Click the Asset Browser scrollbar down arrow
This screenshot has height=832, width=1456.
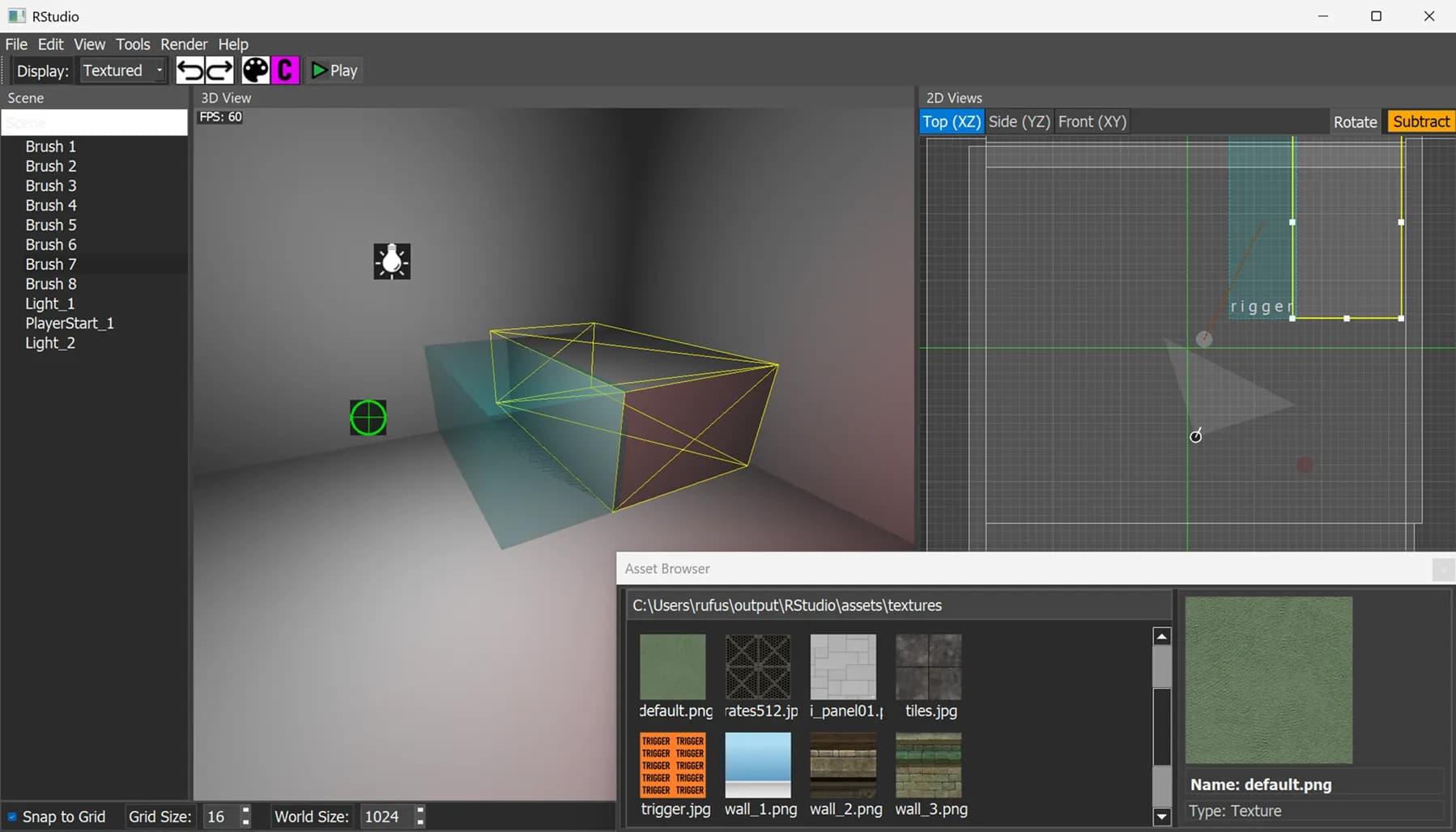(1161, 817)
